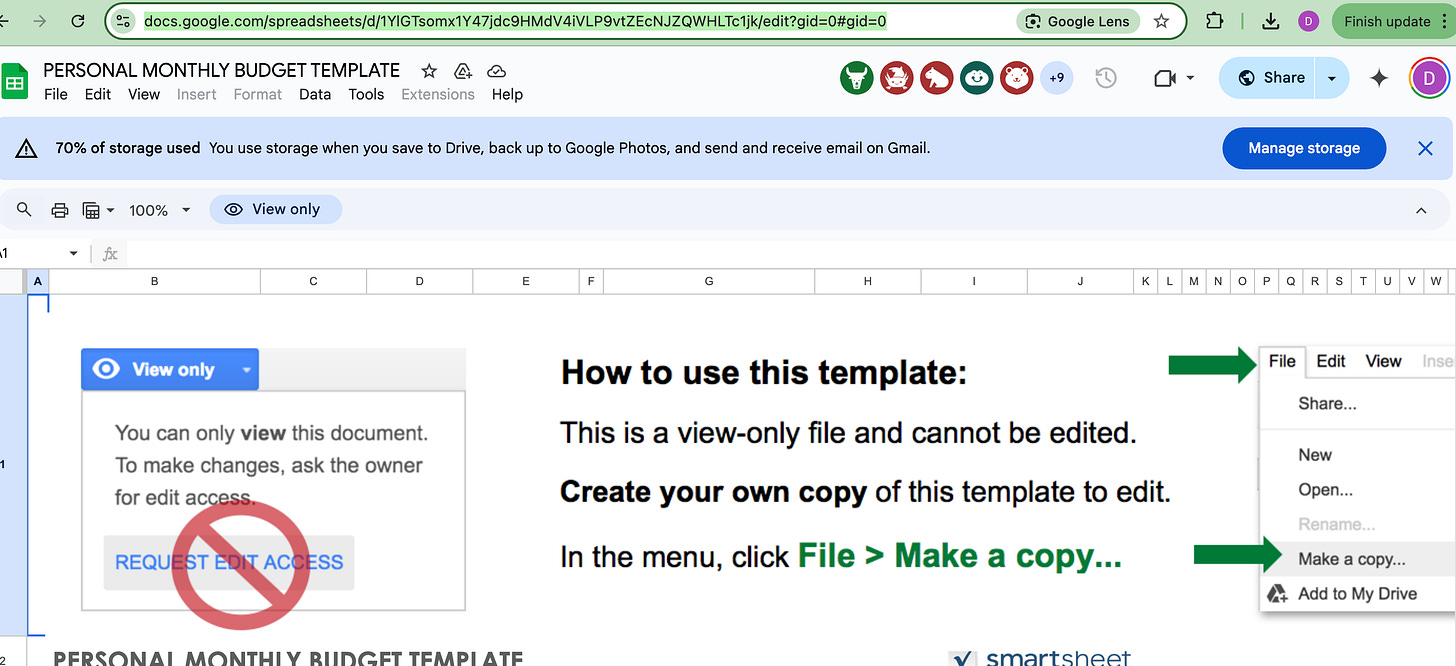
Task: Select row 1 header
Action: click(13, 465)
